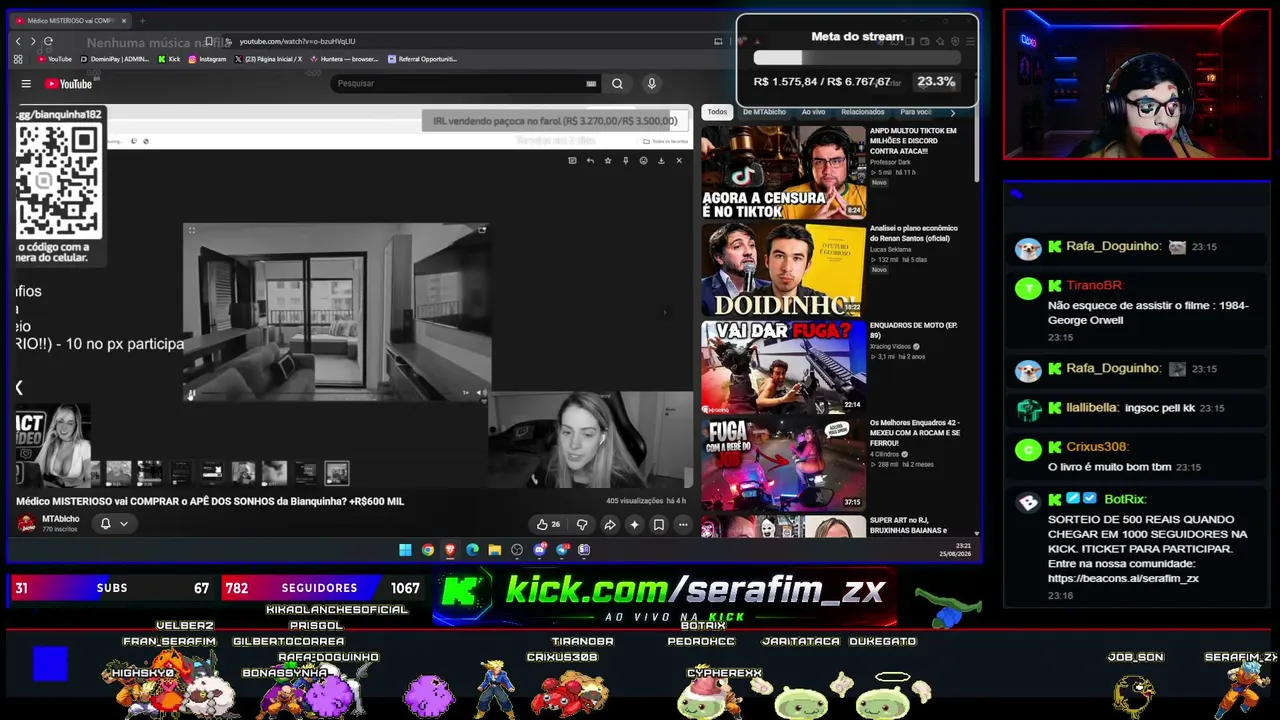Open MTAbicho channel avatar
Screen dimensions: 1280x720
coord(26,523)
